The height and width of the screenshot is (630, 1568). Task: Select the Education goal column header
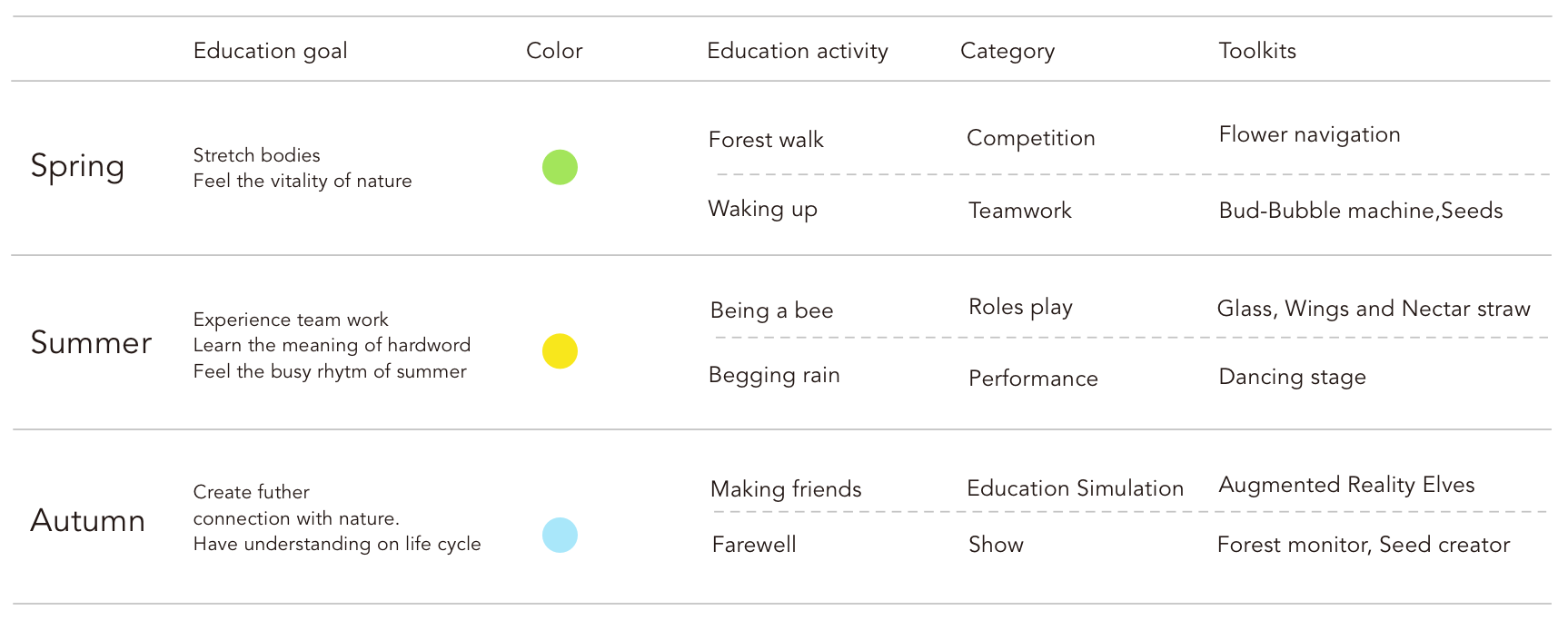click(x=271, y=51)
